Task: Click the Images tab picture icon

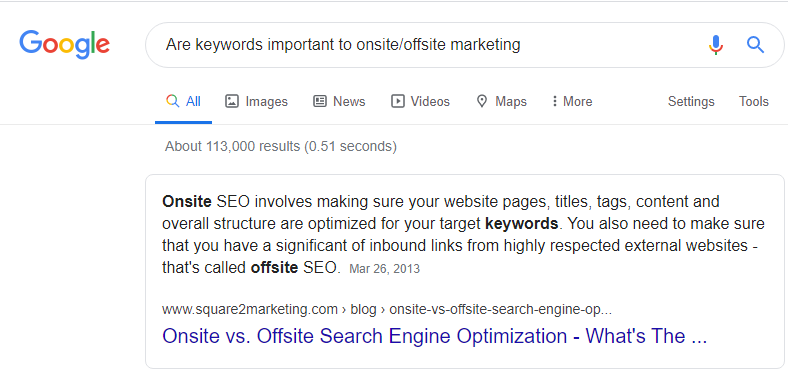Action: 232,102
